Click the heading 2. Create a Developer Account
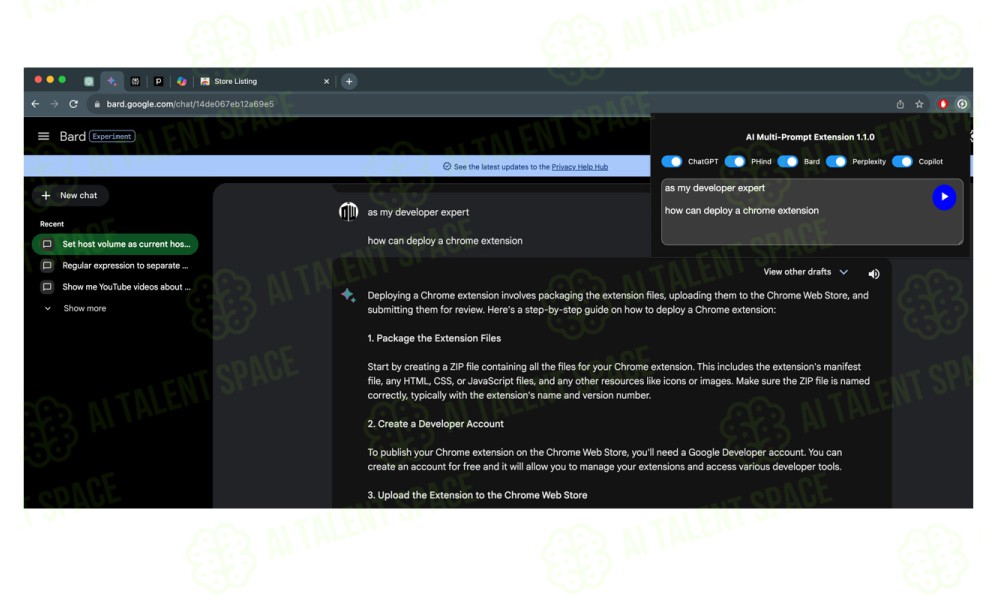 [435, 423]
